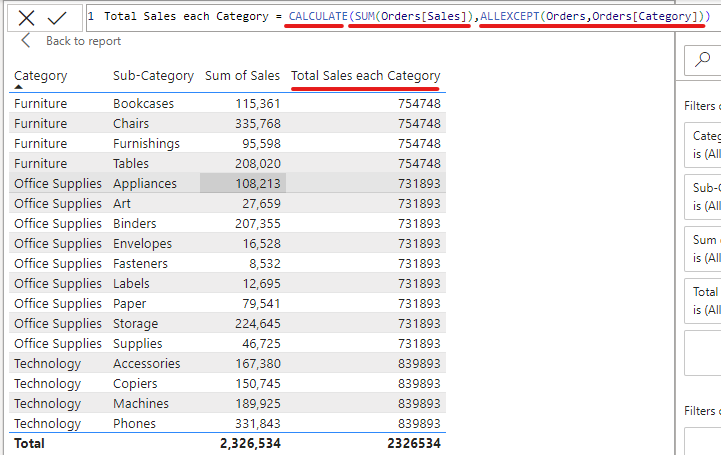Expand the Category filter card

(x=705, y=145)
